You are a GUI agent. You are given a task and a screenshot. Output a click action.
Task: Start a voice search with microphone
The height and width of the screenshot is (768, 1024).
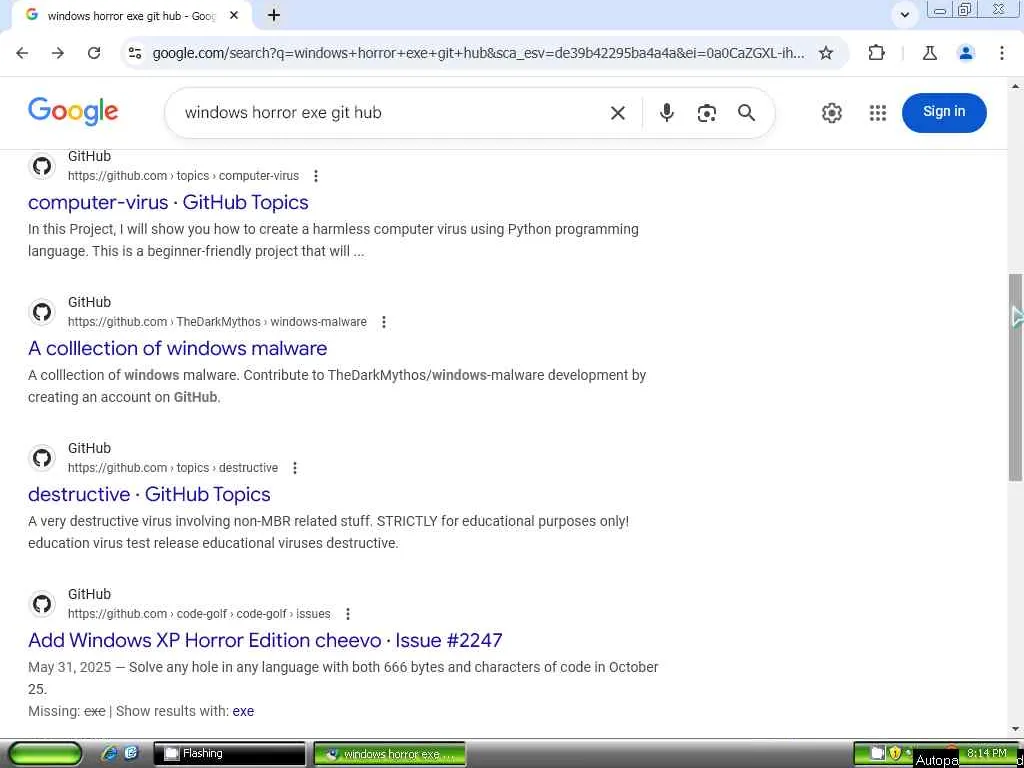coord(666,113)
